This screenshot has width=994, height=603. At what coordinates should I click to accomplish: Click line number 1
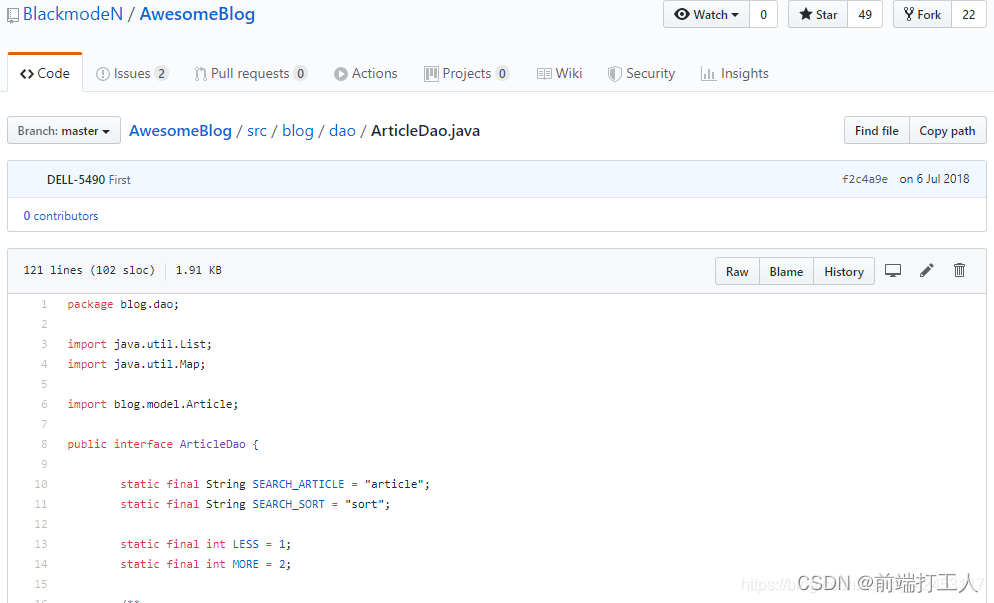pyautogui.click(x=44, y=304)
